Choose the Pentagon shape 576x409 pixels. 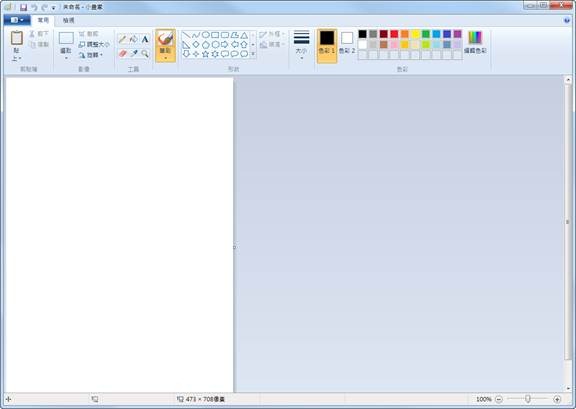tap(206, 44)
